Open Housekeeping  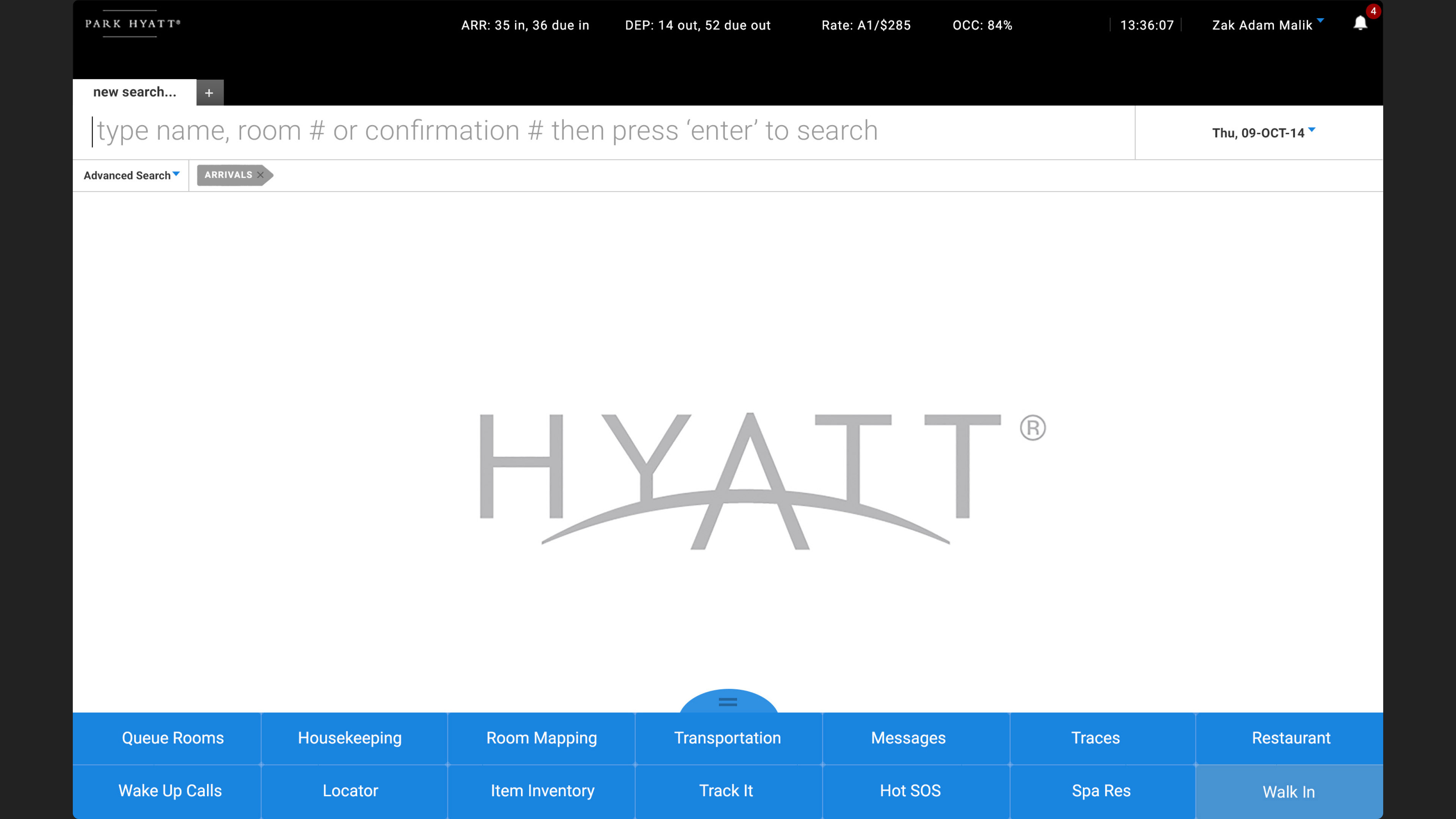354,738
